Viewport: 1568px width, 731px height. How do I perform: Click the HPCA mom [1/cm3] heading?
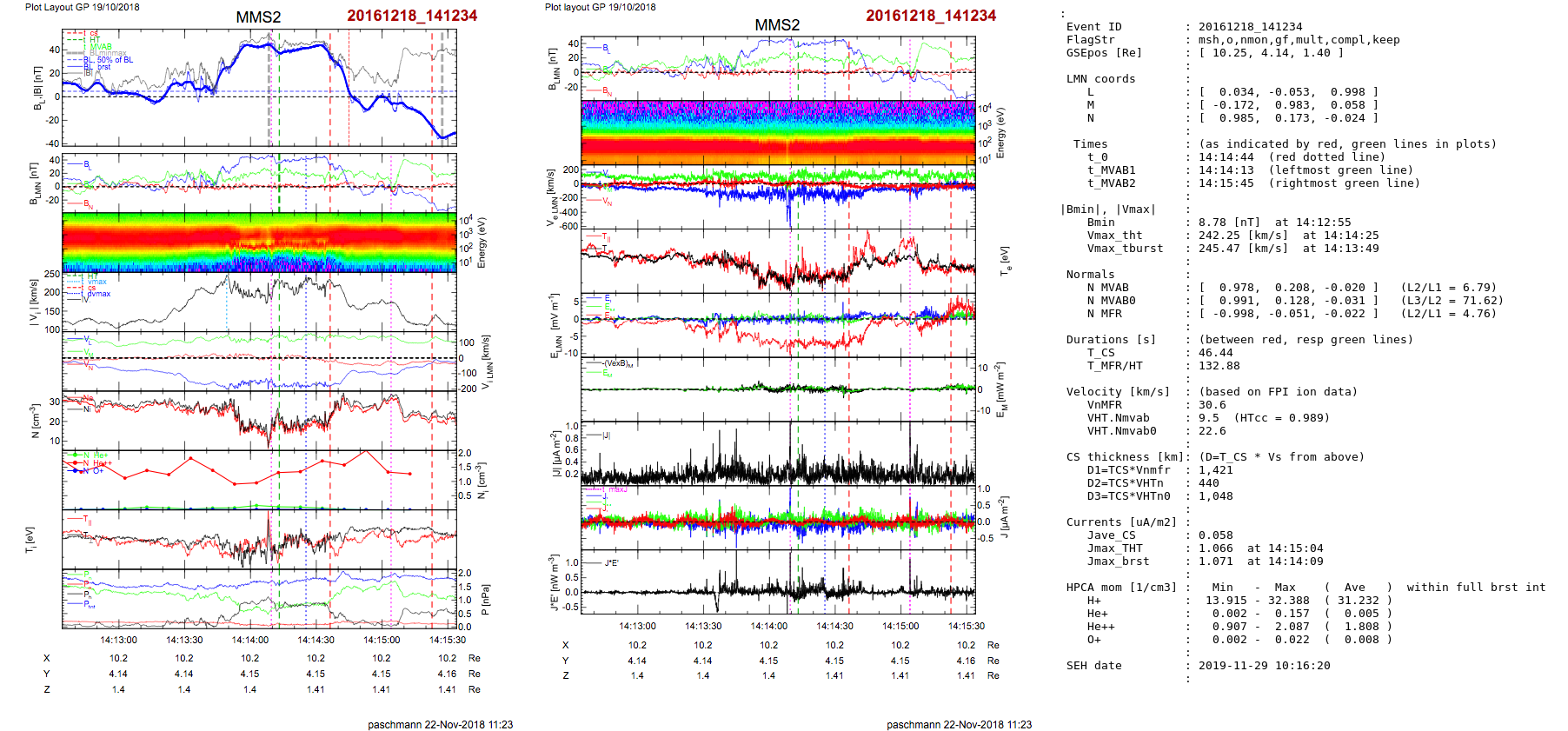[1121, 588]
